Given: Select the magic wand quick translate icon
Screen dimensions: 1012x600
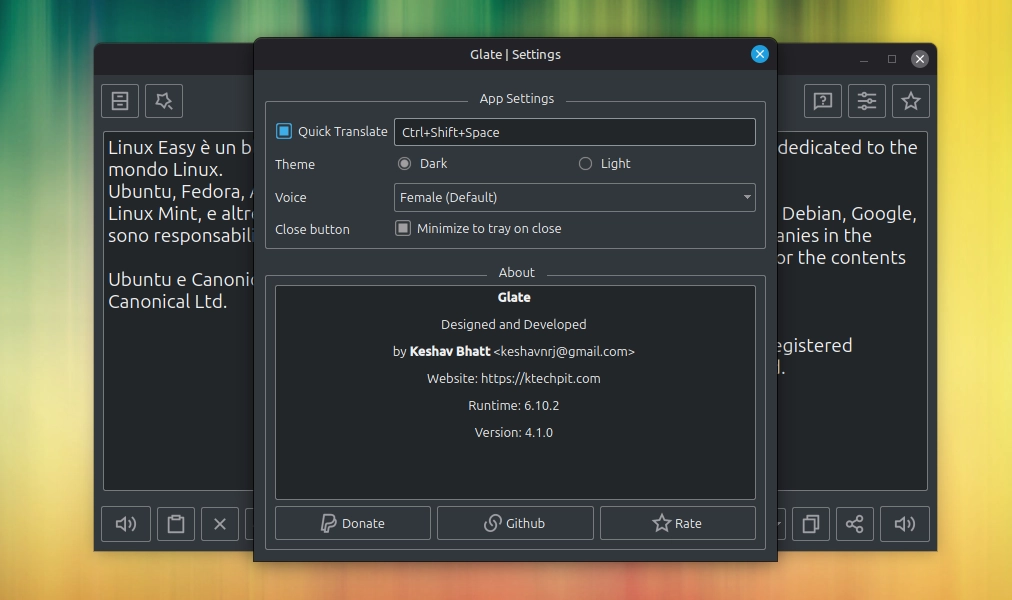Looking at the screenshot, I should 163,100.
